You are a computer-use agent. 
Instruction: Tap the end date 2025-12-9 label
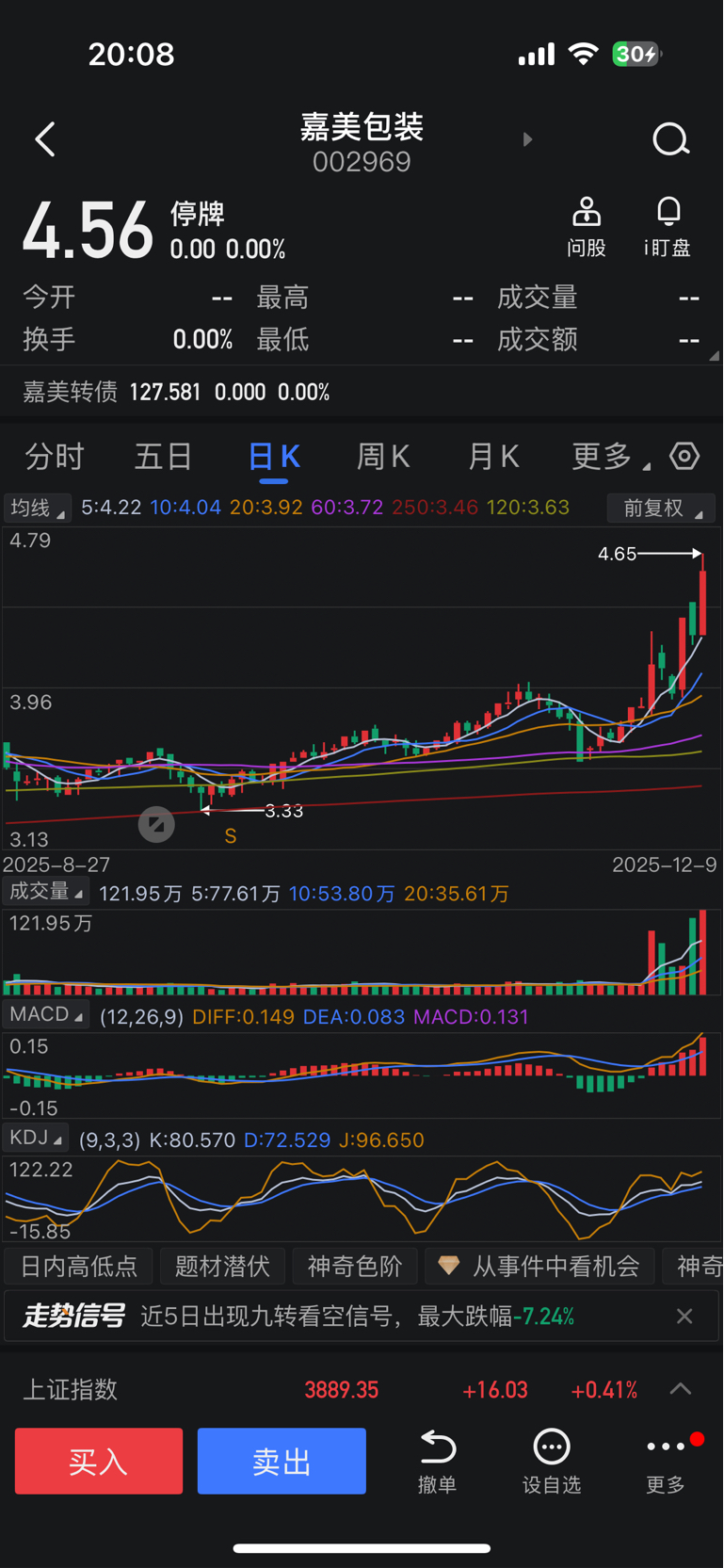665,865
